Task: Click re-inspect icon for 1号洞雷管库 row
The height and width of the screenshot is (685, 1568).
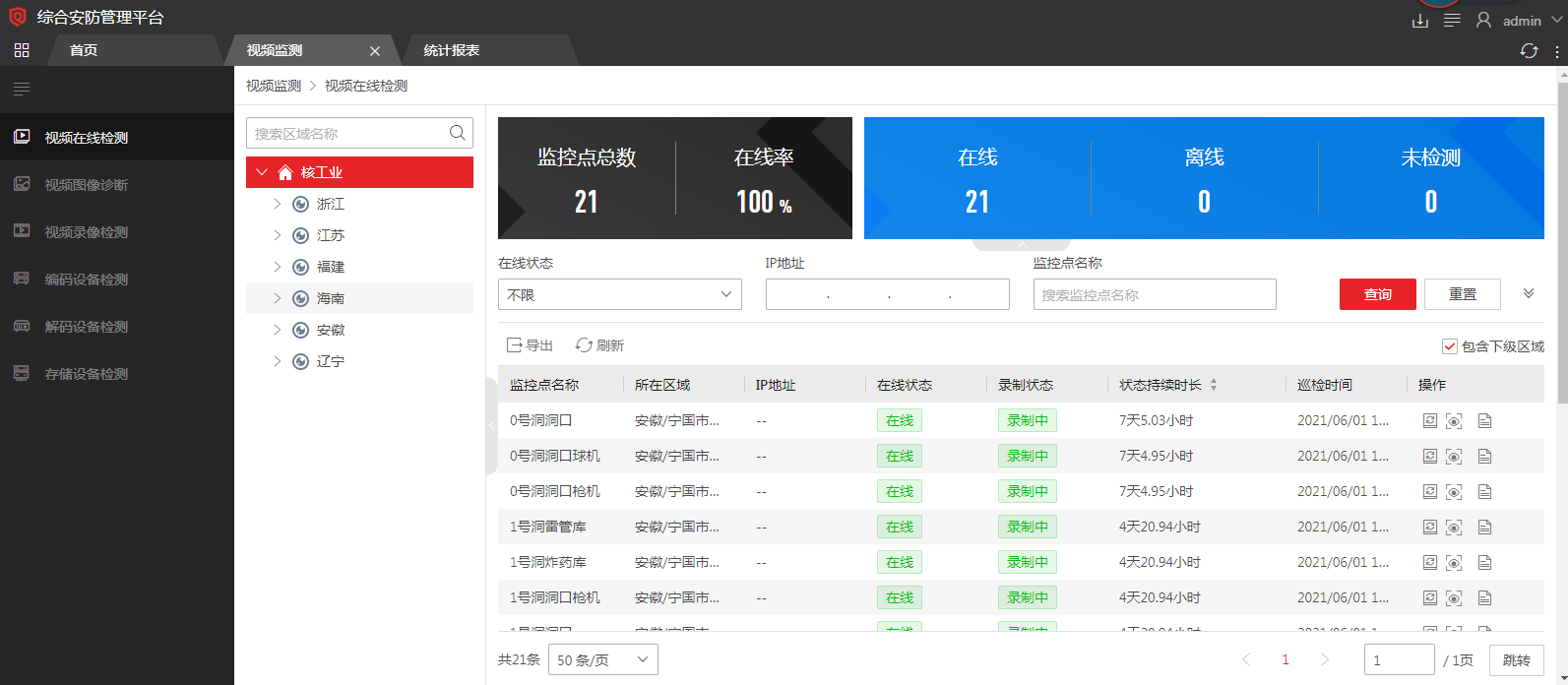Action: point(1430,527)
